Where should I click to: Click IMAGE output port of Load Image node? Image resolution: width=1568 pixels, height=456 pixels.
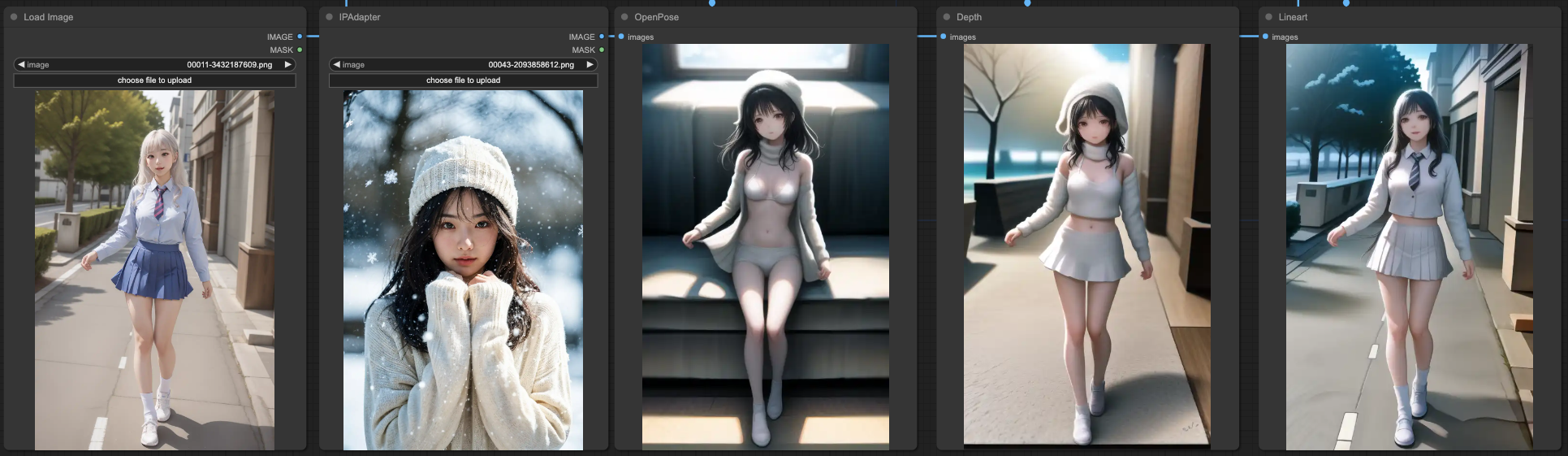point(300,37)
